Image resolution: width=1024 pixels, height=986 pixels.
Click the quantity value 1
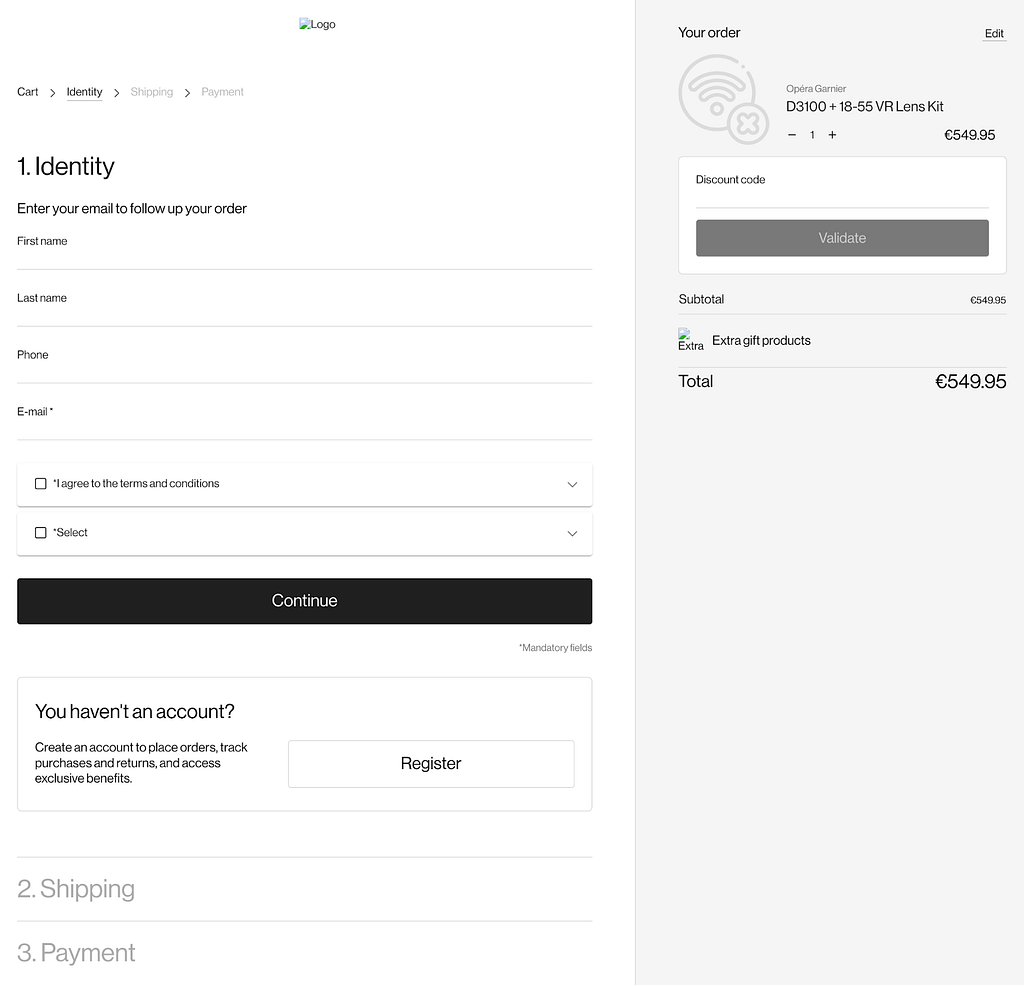[812, 135]
